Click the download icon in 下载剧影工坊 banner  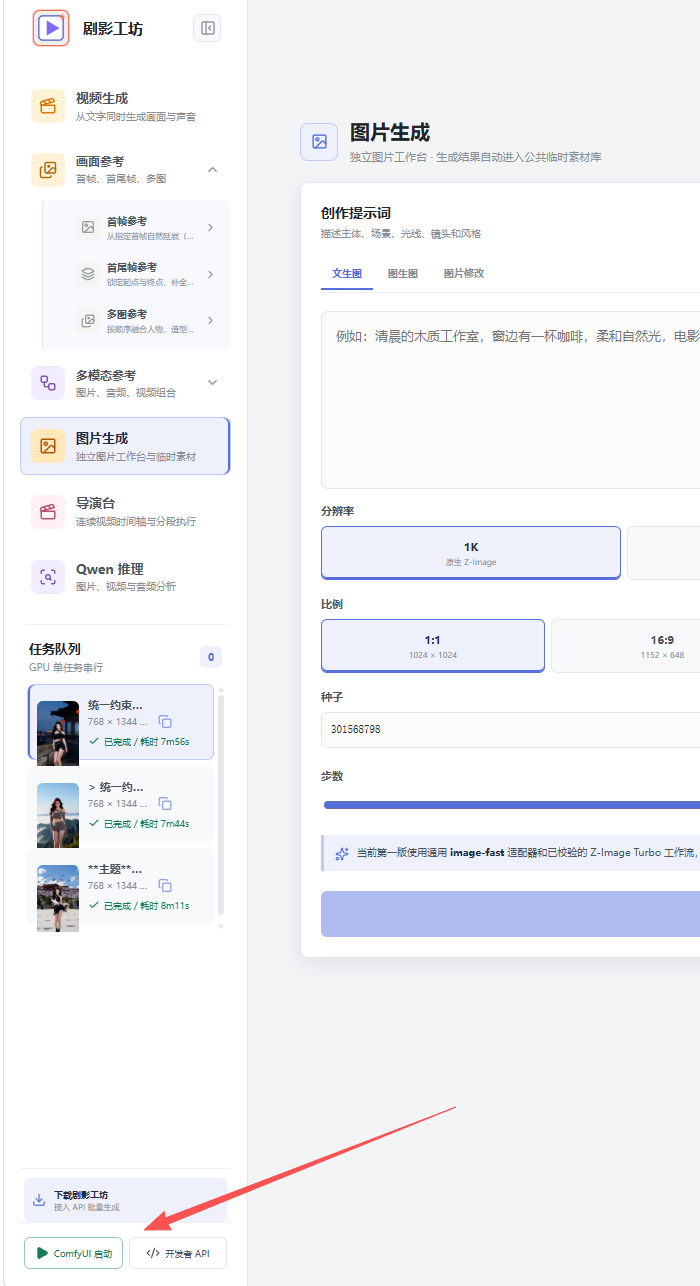pos(39,1200)
